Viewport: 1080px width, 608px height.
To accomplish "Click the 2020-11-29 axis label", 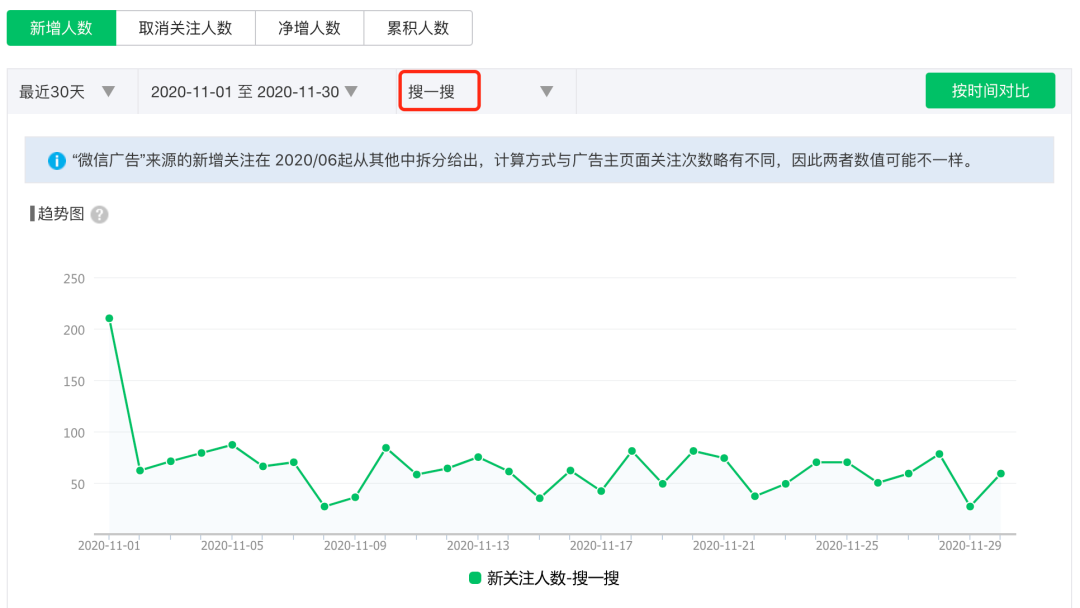I will click(x=970, y=546).
